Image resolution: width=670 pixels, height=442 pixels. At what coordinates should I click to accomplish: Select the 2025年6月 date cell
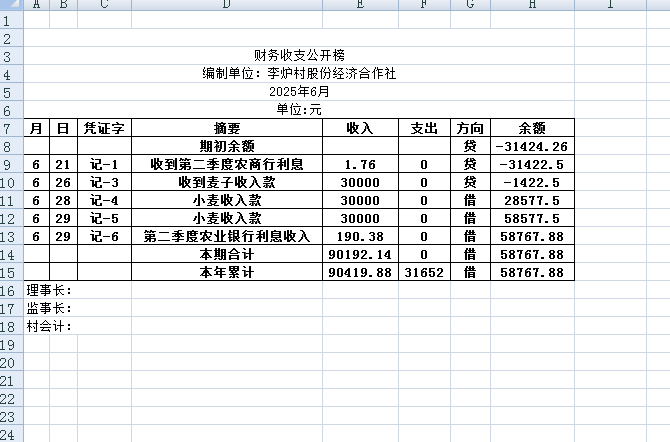[299, 91]
